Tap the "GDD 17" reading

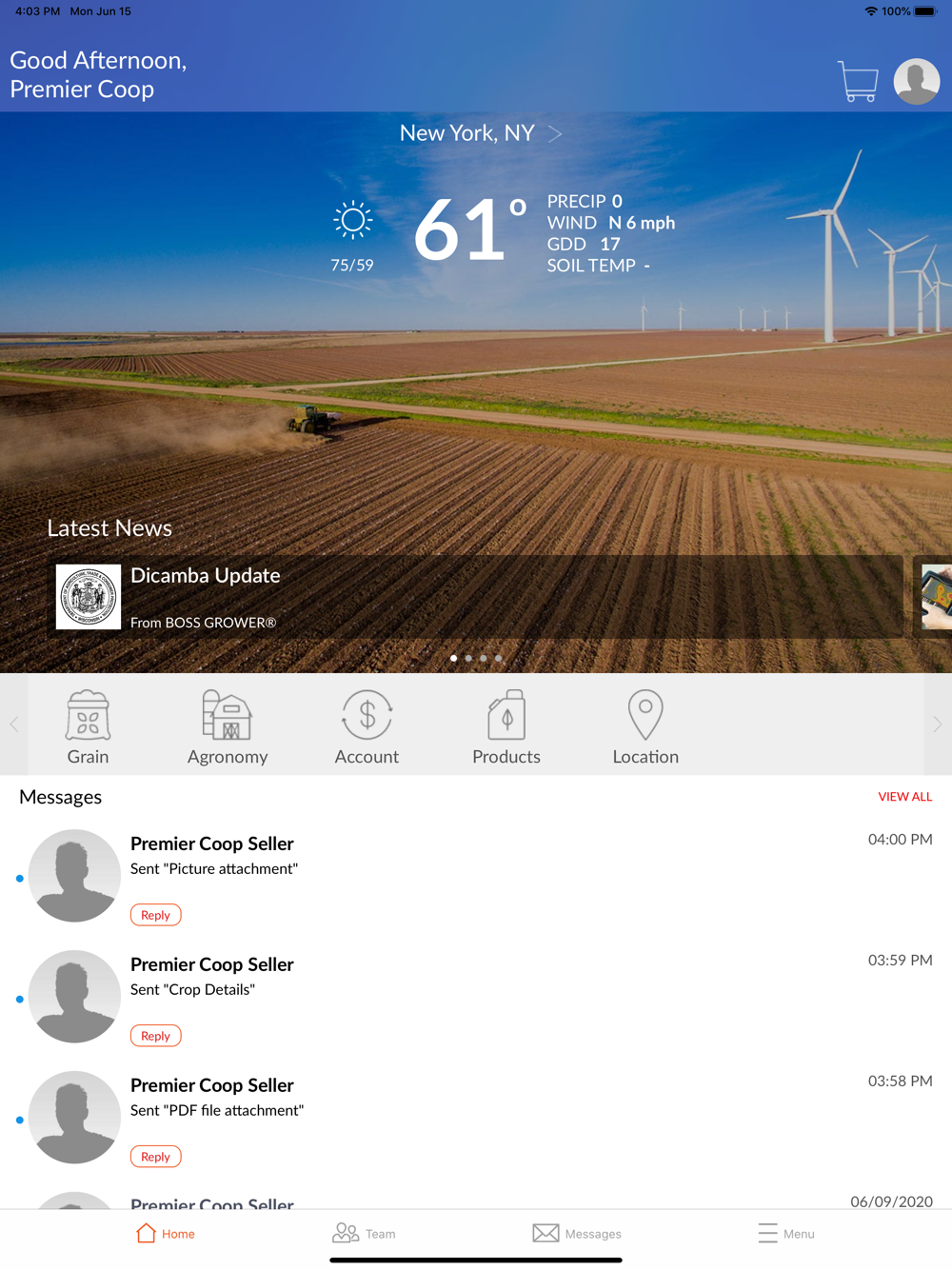584,245
